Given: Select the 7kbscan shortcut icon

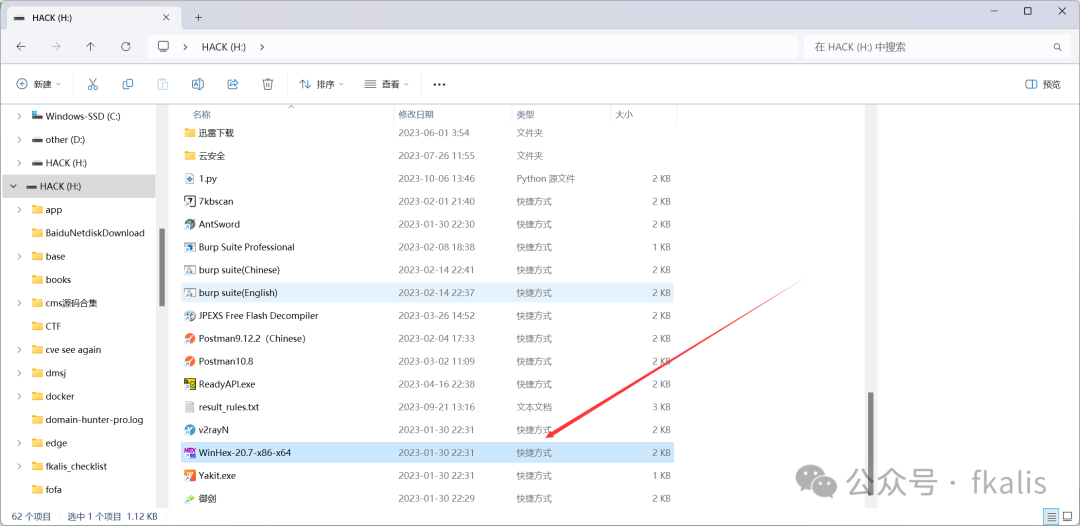Looking at the screenshot, I should (190, 201).
